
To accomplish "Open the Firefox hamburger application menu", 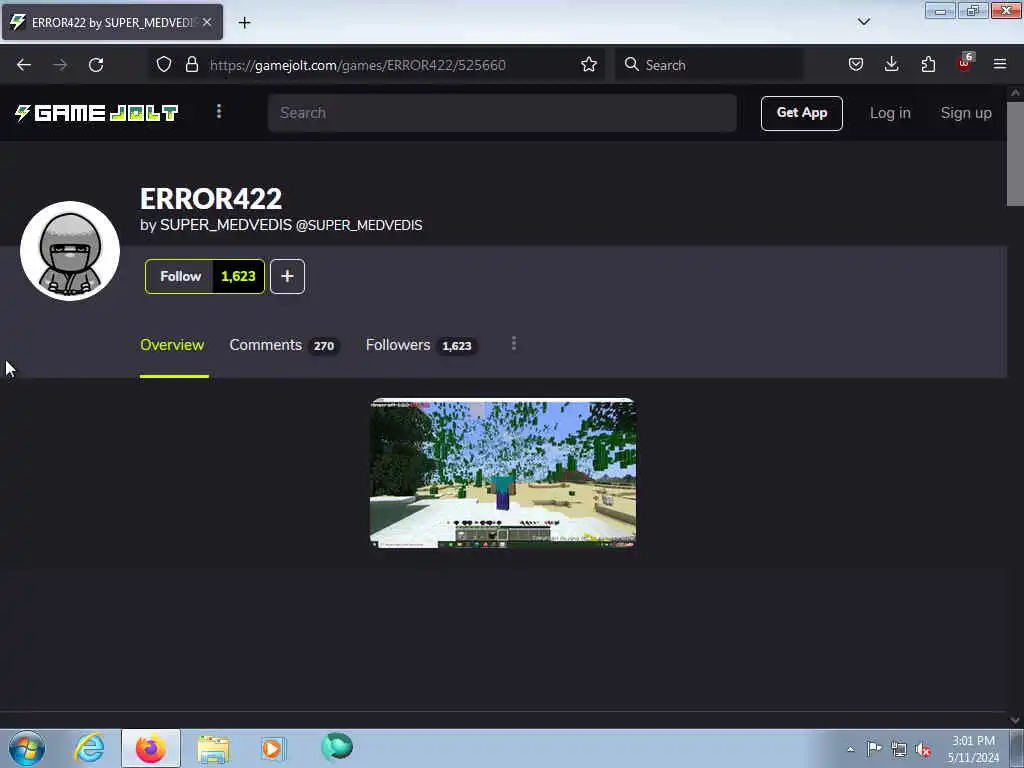I will click(1000, 65).
